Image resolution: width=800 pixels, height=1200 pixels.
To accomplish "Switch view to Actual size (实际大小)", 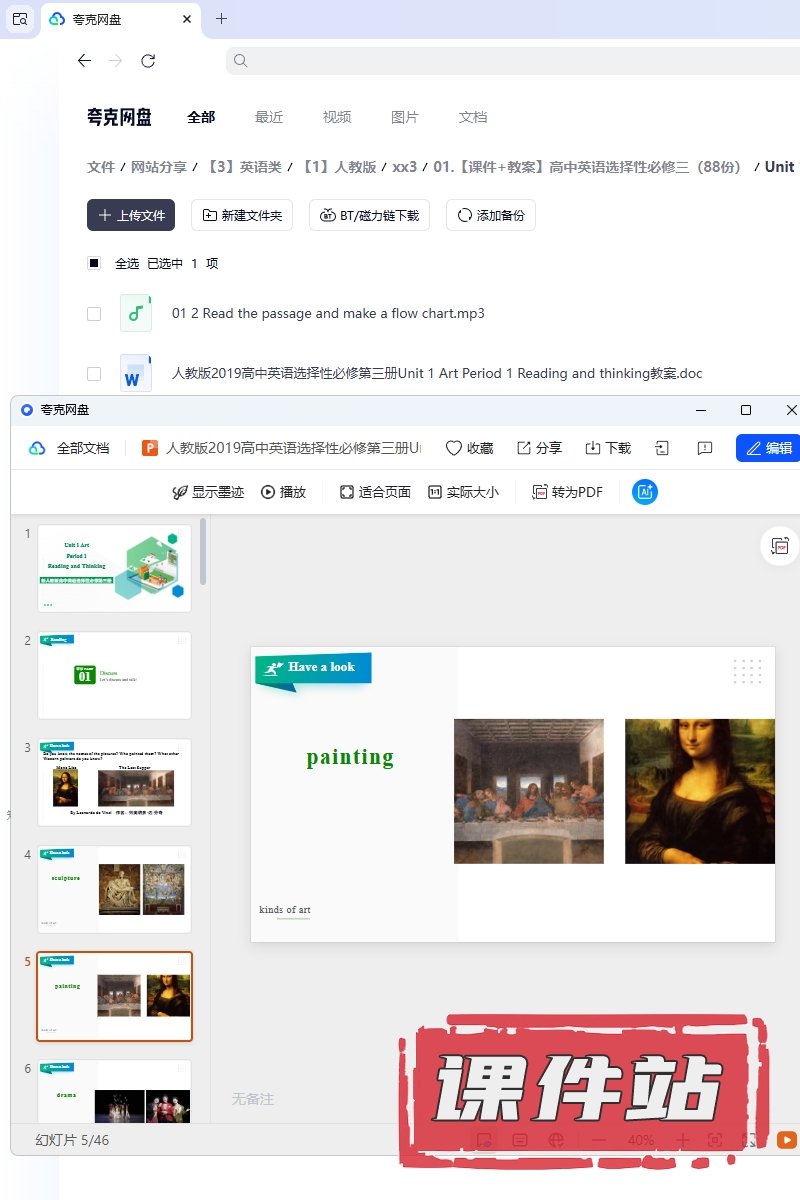I will (463, 492).
